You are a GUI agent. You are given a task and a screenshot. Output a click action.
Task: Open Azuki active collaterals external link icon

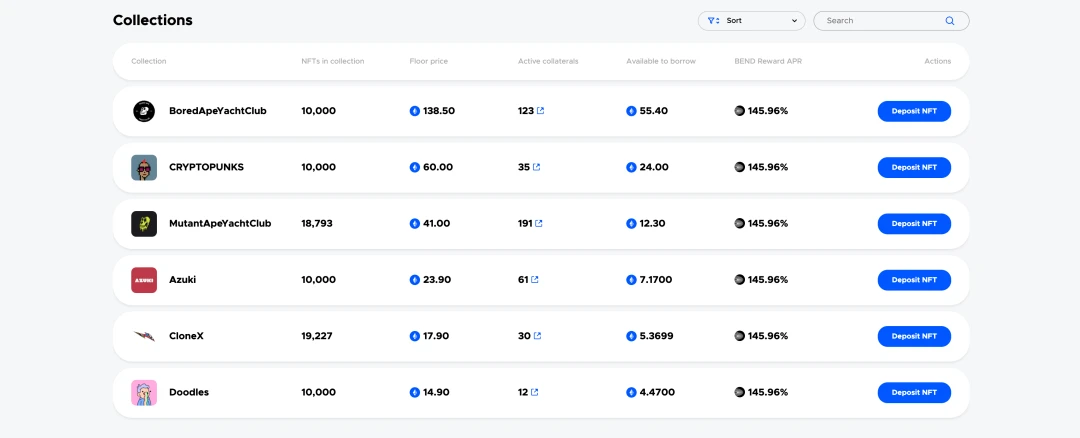tap(535, 280)
